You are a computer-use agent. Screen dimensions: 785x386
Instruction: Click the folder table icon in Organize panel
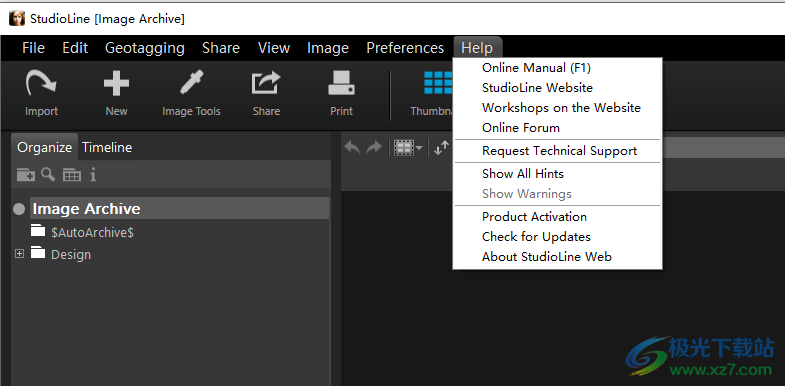pos(72,175)
